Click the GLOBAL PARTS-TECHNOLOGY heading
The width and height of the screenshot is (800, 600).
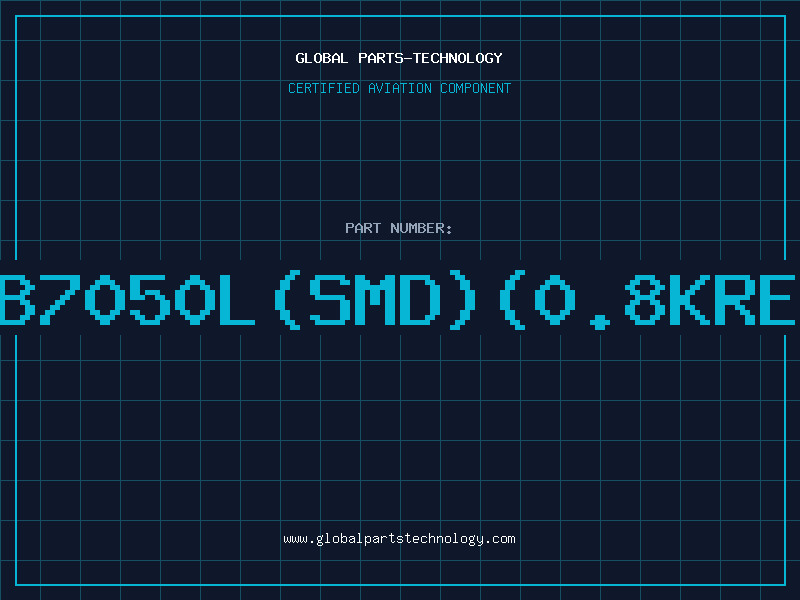click(x=399, y=58)
